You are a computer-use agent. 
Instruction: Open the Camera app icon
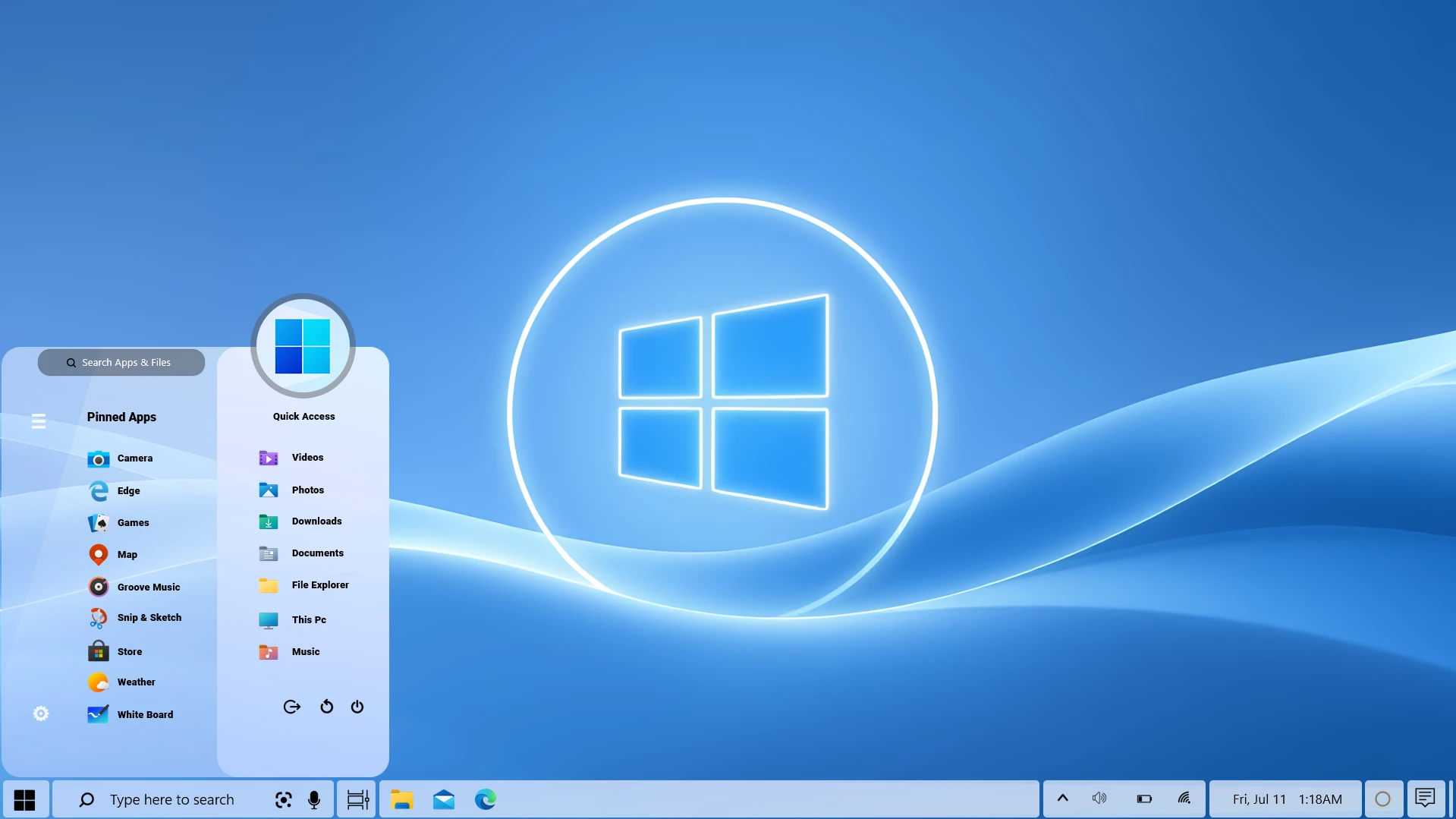coord(99,458)
